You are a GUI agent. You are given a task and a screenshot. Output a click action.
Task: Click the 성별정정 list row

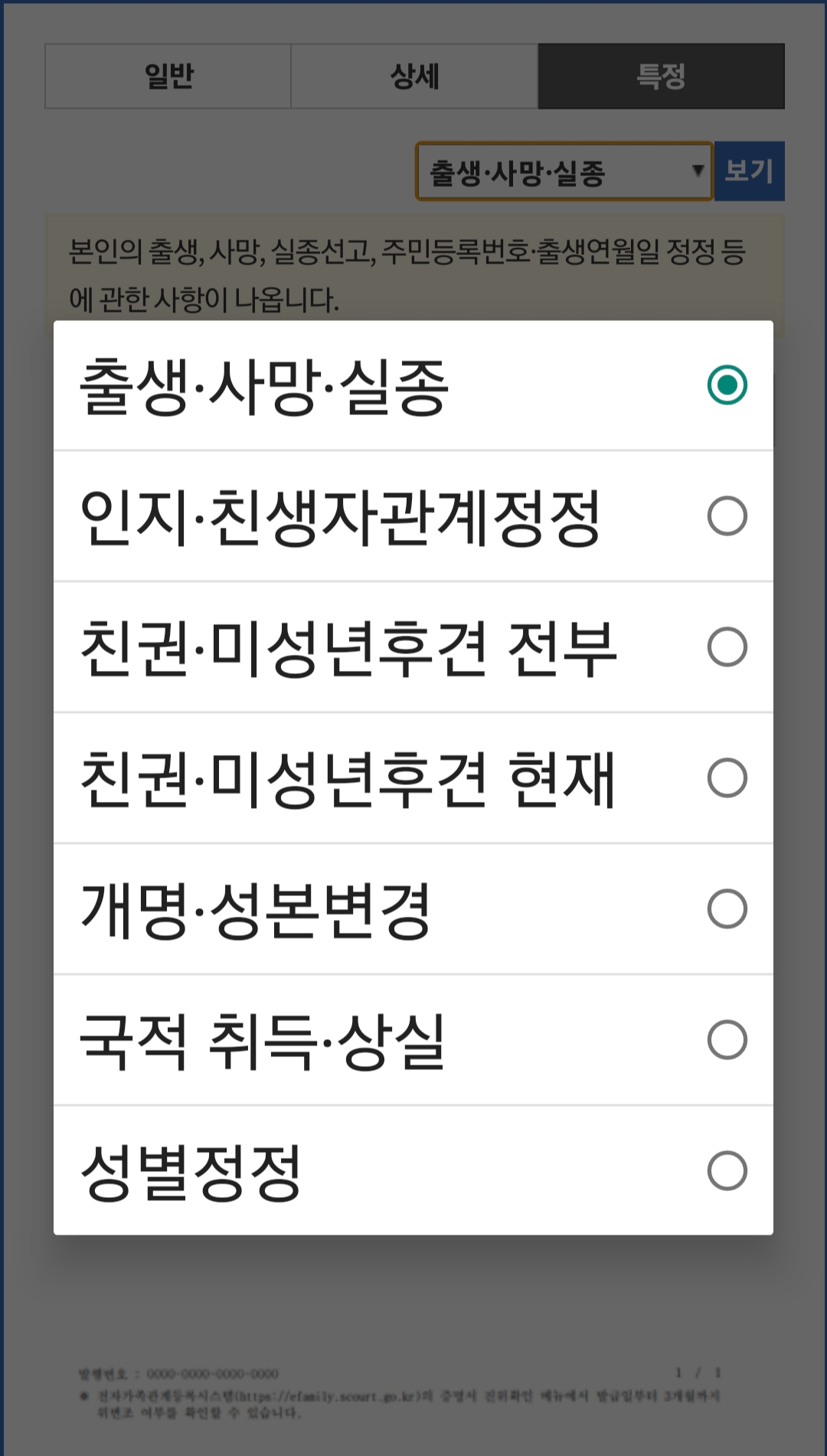click(413, 1170)
